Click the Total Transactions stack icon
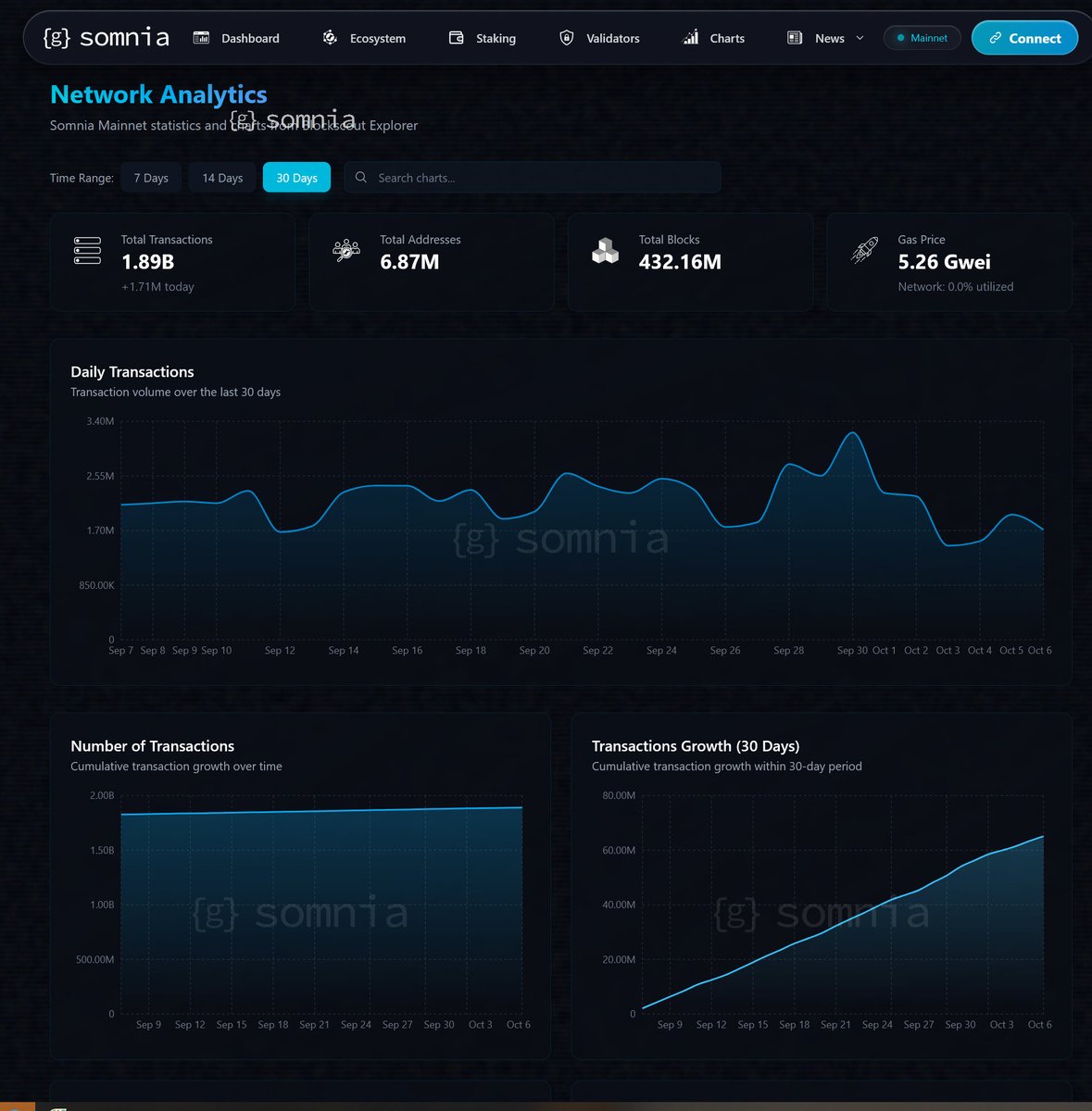1092x1111 pixels. [87, 250]
